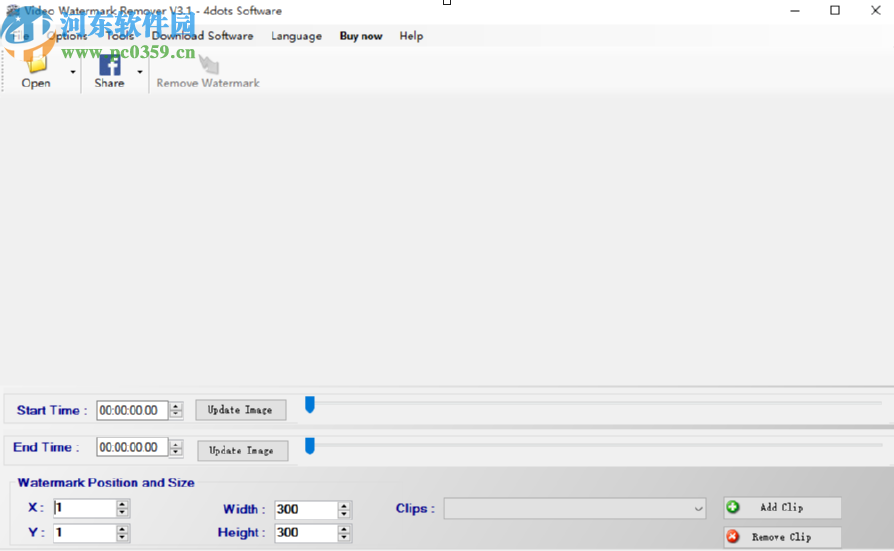This screenshot has height=551, width=894.
Task: Click the Facebook Share icon
Action: pos(109,65)
